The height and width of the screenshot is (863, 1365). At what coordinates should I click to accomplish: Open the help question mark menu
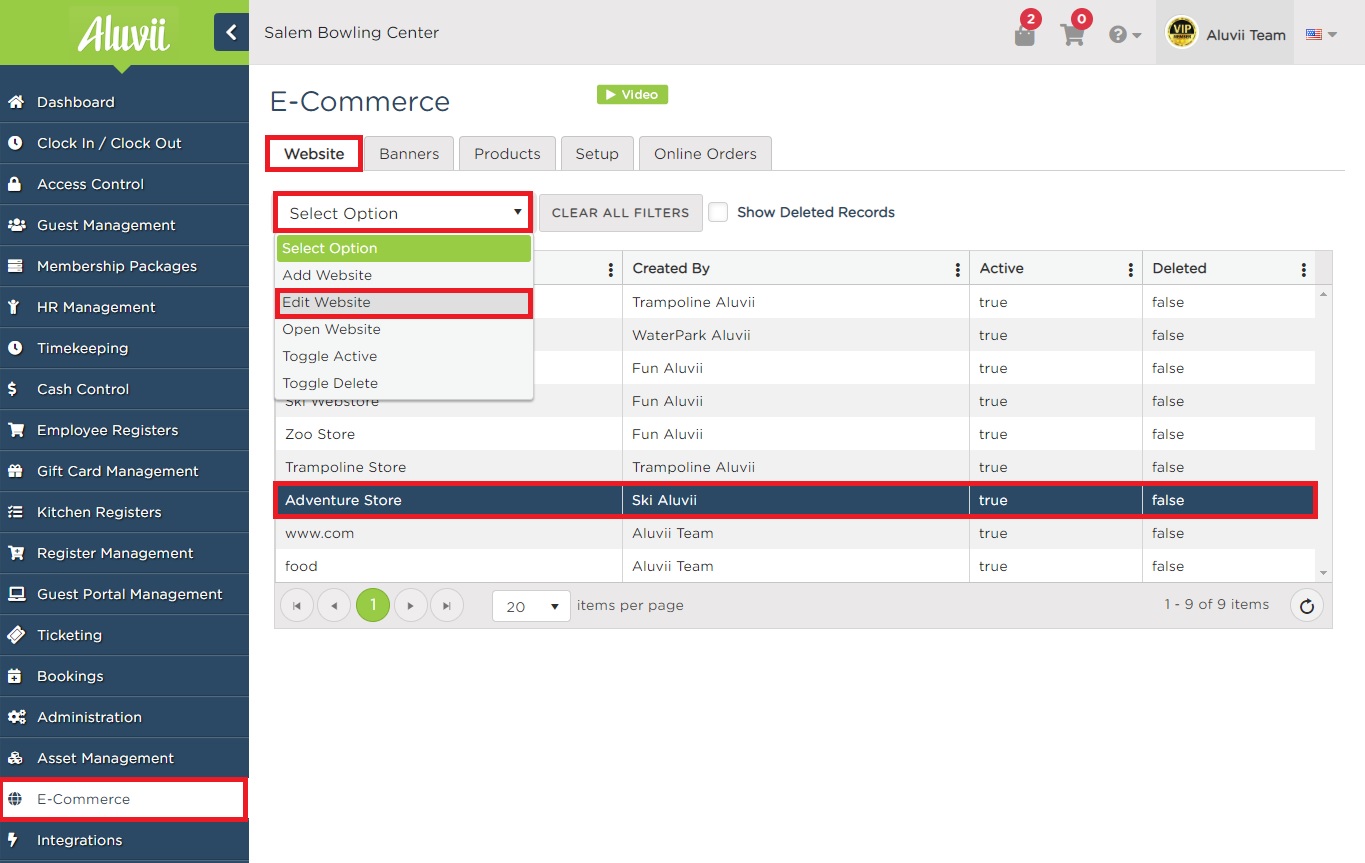(x=1125, y=35)
